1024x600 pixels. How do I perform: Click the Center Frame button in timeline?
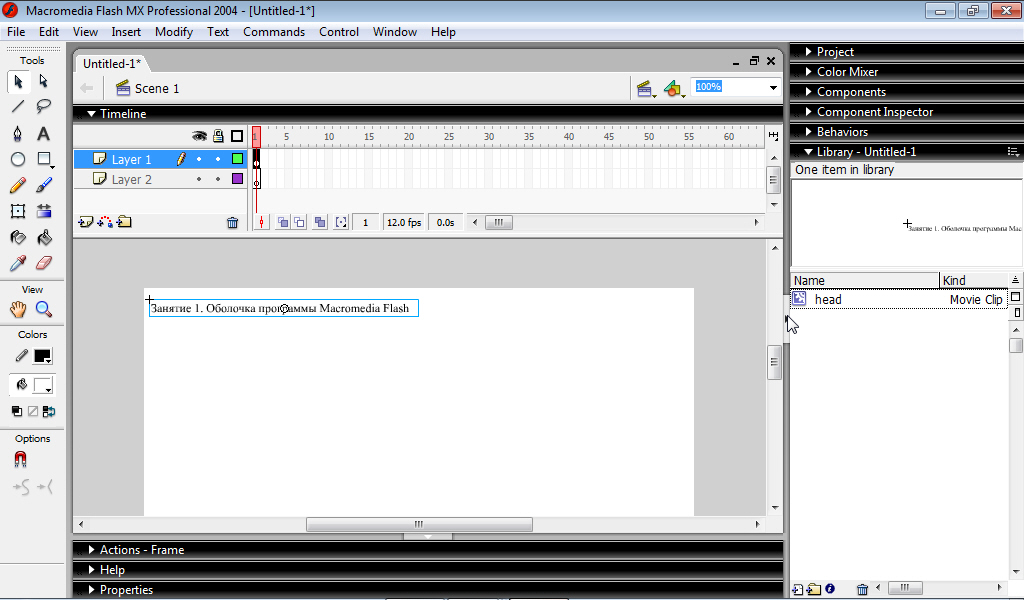pos(261,223)
